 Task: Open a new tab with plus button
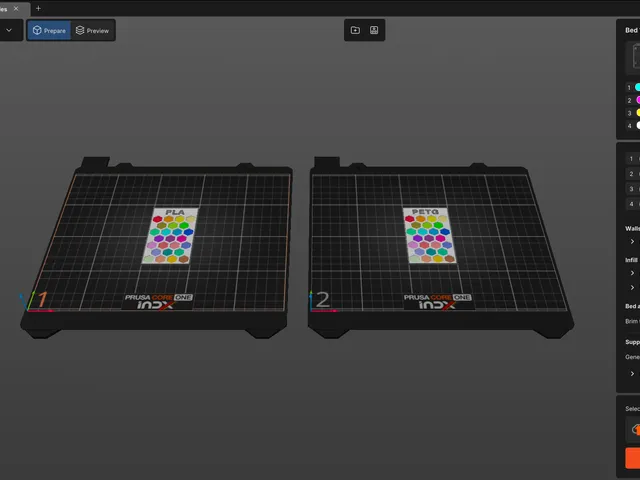coord(38,8)
